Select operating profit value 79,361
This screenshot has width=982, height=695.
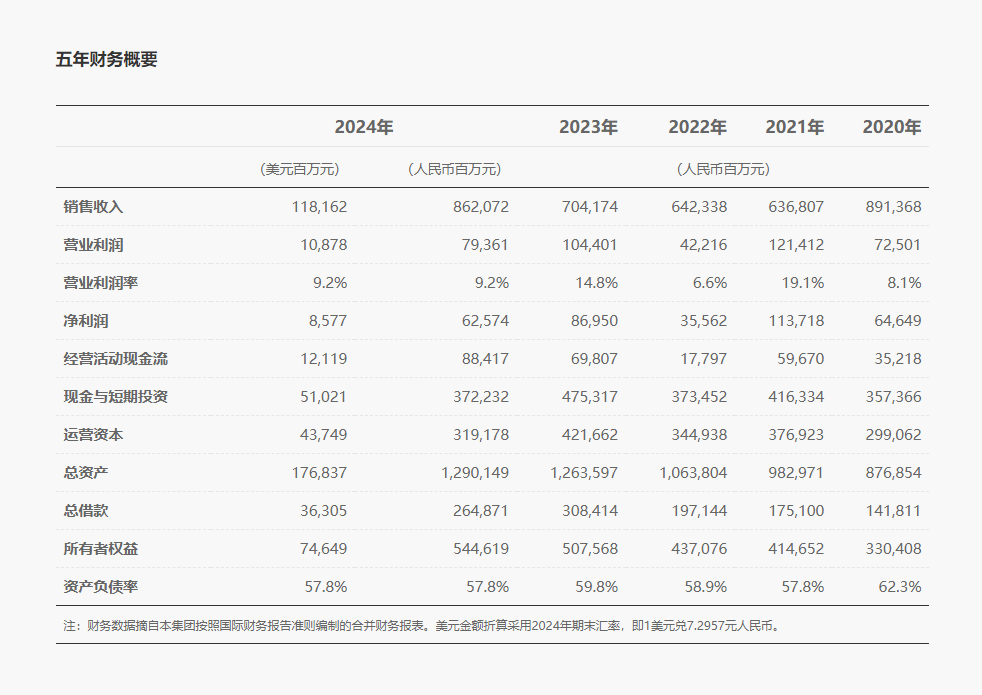[485, 245]
